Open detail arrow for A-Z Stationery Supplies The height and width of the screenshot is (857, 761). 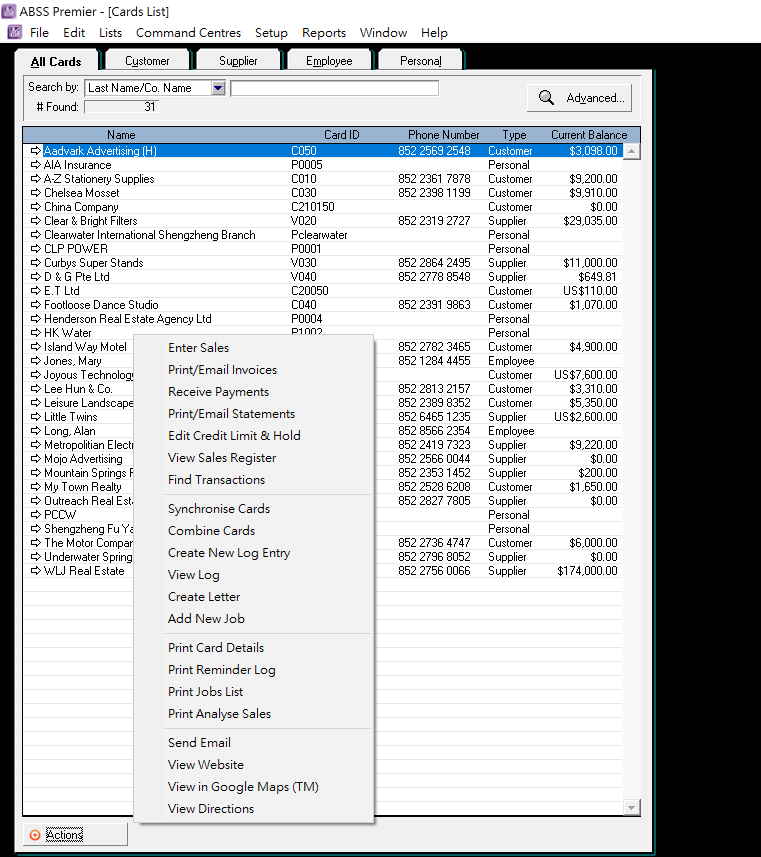click(x=36, y=179)
